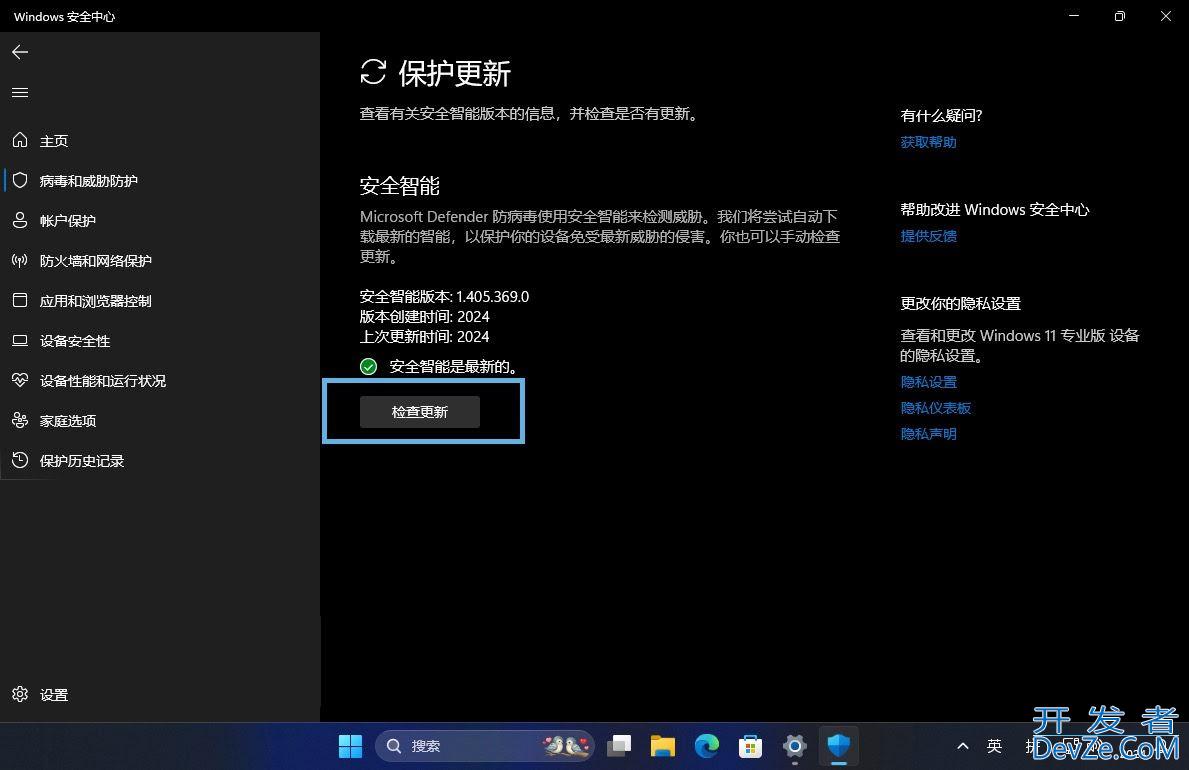Viewport: 1189px width, 770px height.
Task: Click Windows Security shield in taskbar
Action: pos(839,746)
